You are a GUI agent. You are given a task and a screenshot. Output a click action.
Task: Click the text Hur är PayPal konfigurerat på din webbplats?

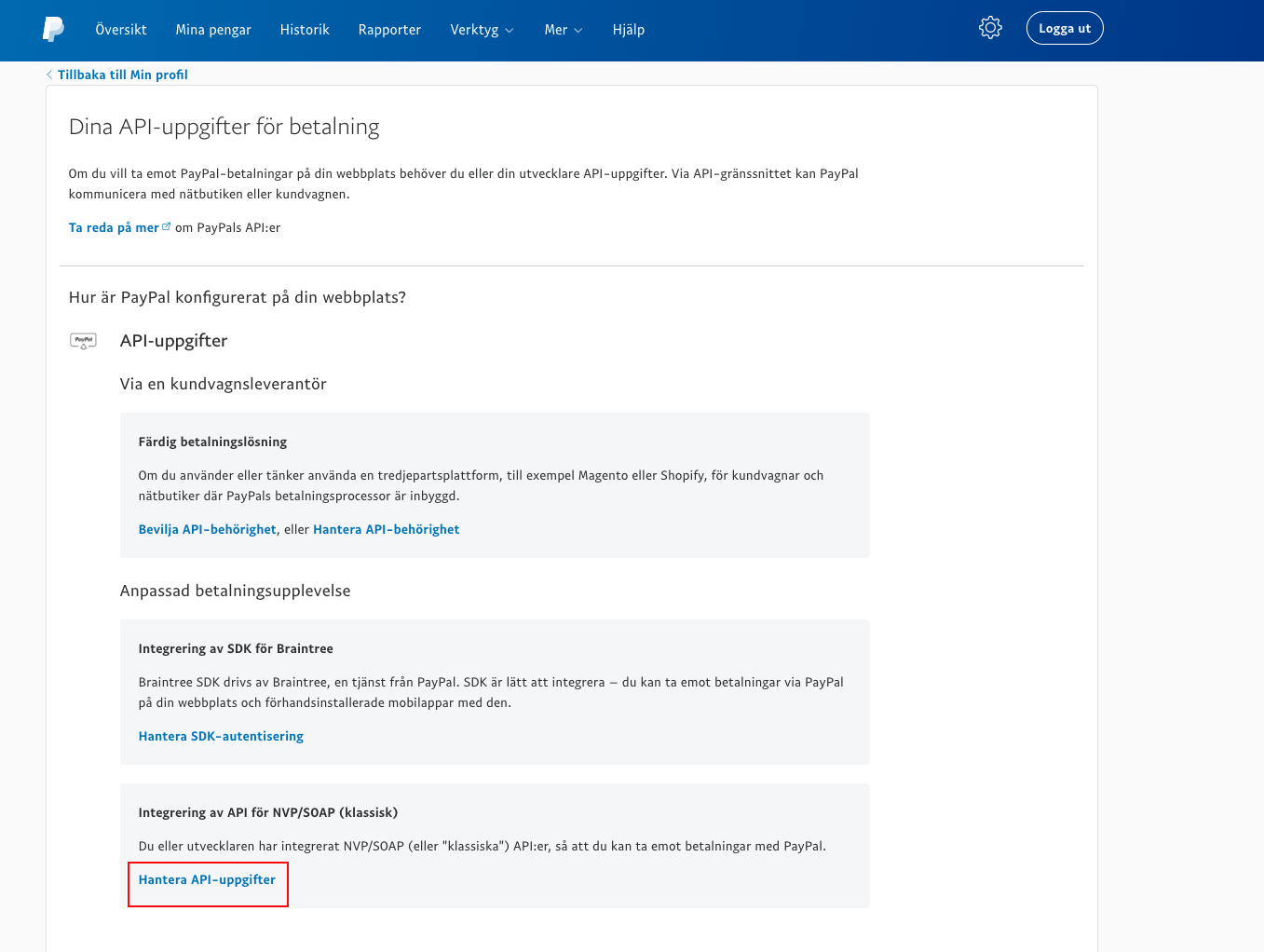238,297
